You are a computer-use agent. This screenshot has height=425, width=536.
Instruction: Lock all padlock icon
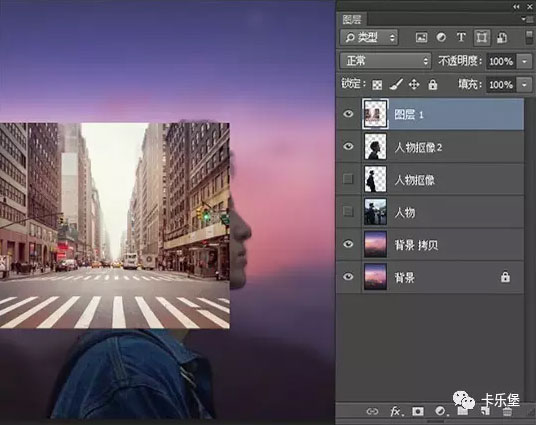point(432,84)
